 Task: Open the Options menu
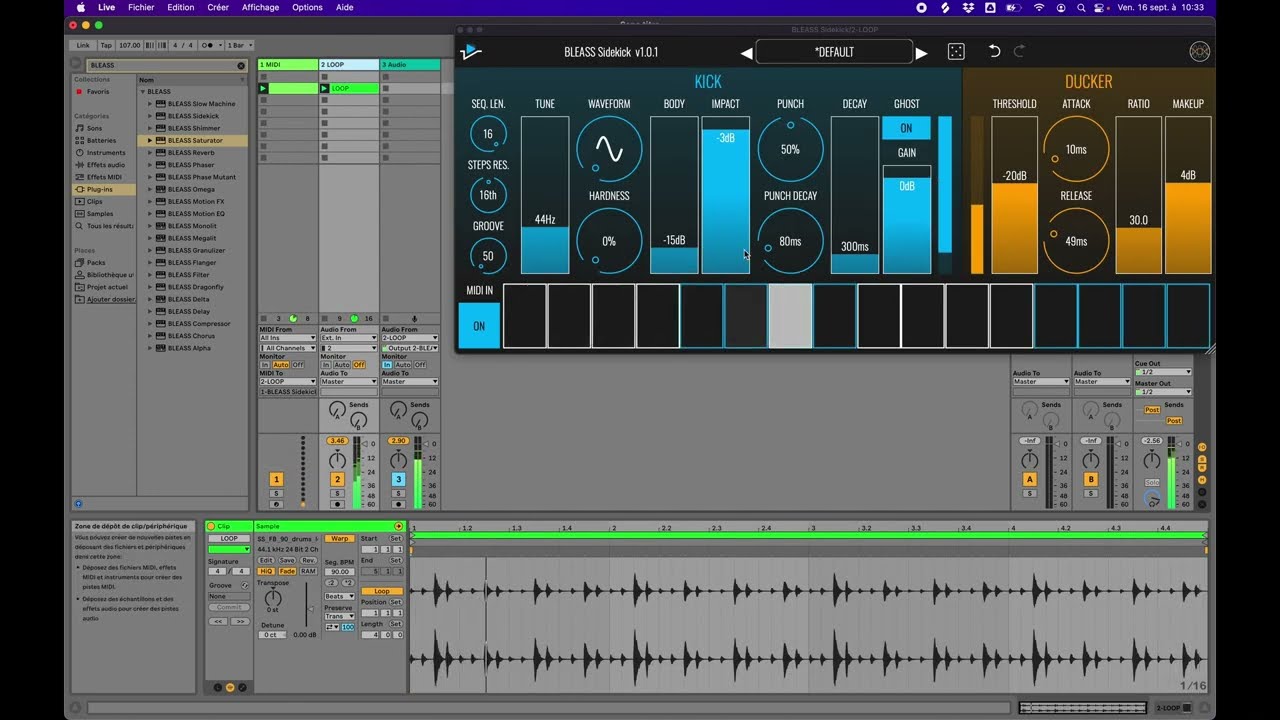(x=307, y=7)
